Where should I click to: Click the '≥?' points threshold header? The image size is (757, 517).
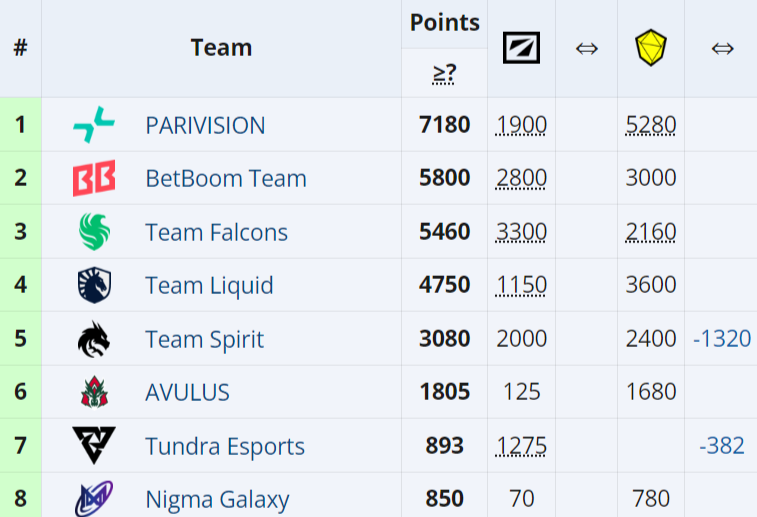(444, 73)
